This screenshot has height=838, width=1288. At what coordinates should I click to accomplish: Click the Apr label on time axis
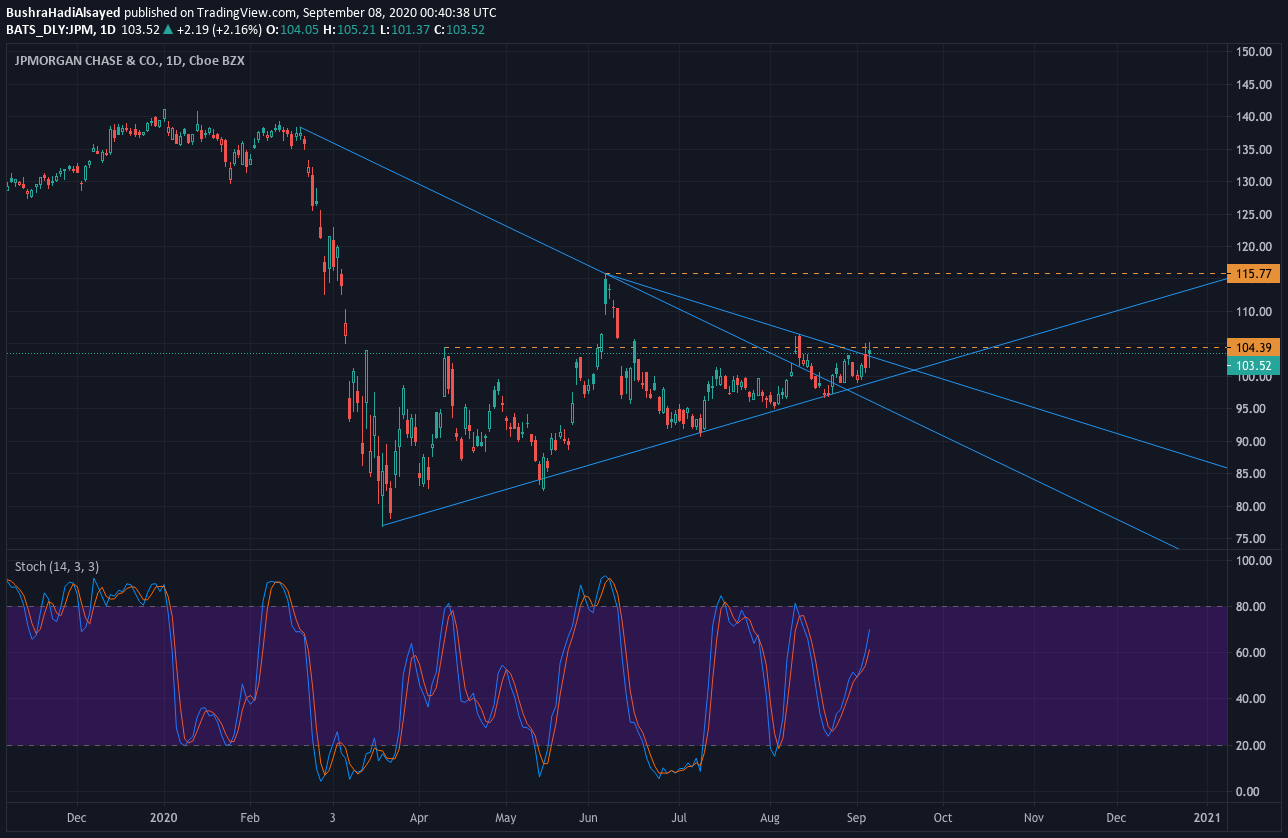tap(421, 817)
